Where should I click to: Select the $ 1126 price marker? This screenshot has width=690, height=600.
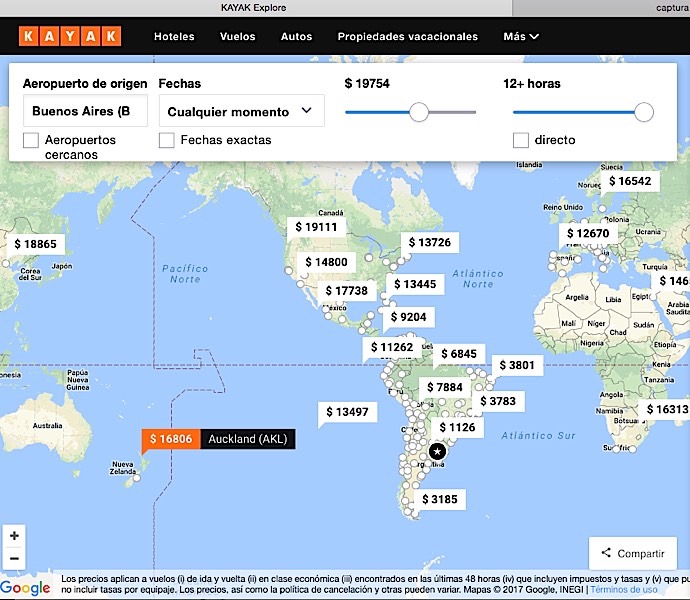[457, 427]
